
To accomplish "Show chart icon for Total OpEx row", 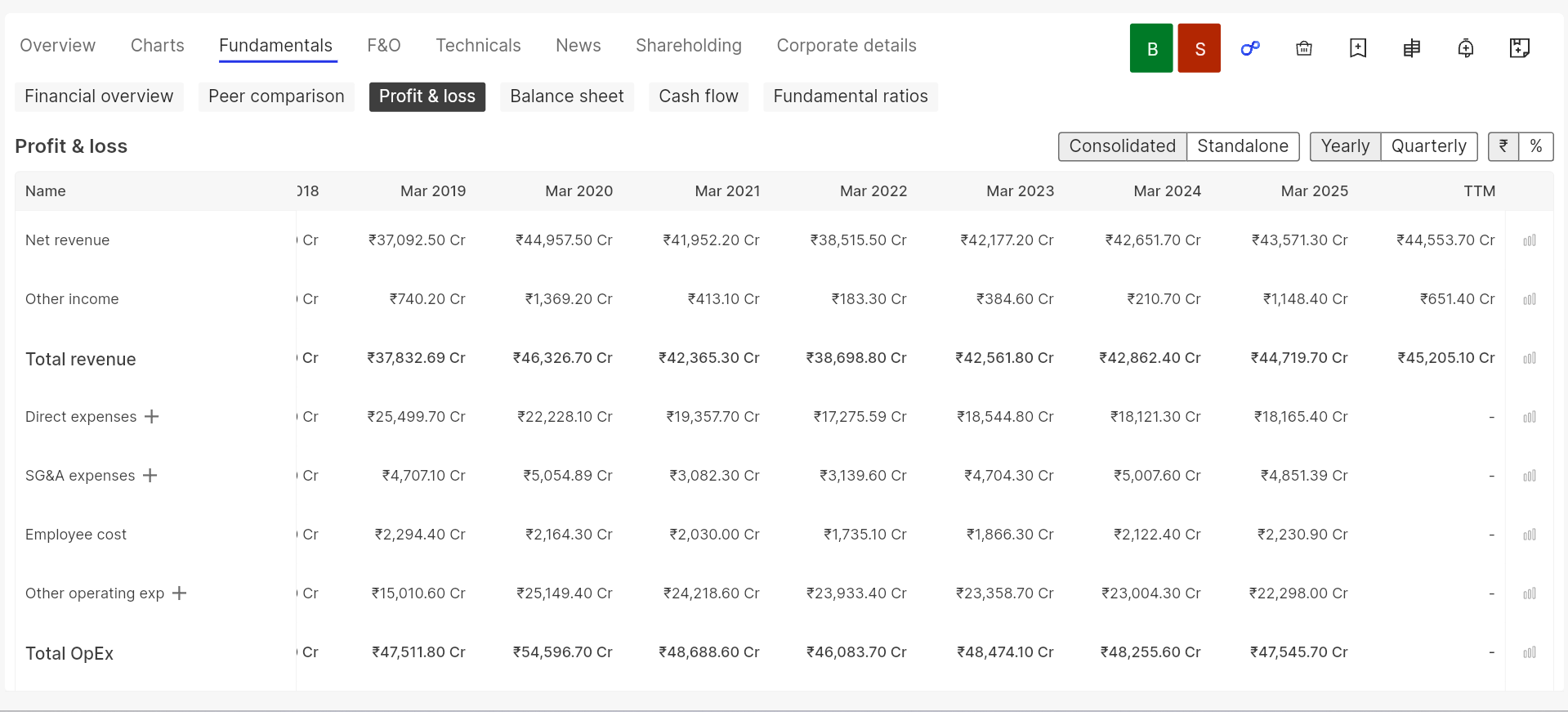I will point(1530,652).
